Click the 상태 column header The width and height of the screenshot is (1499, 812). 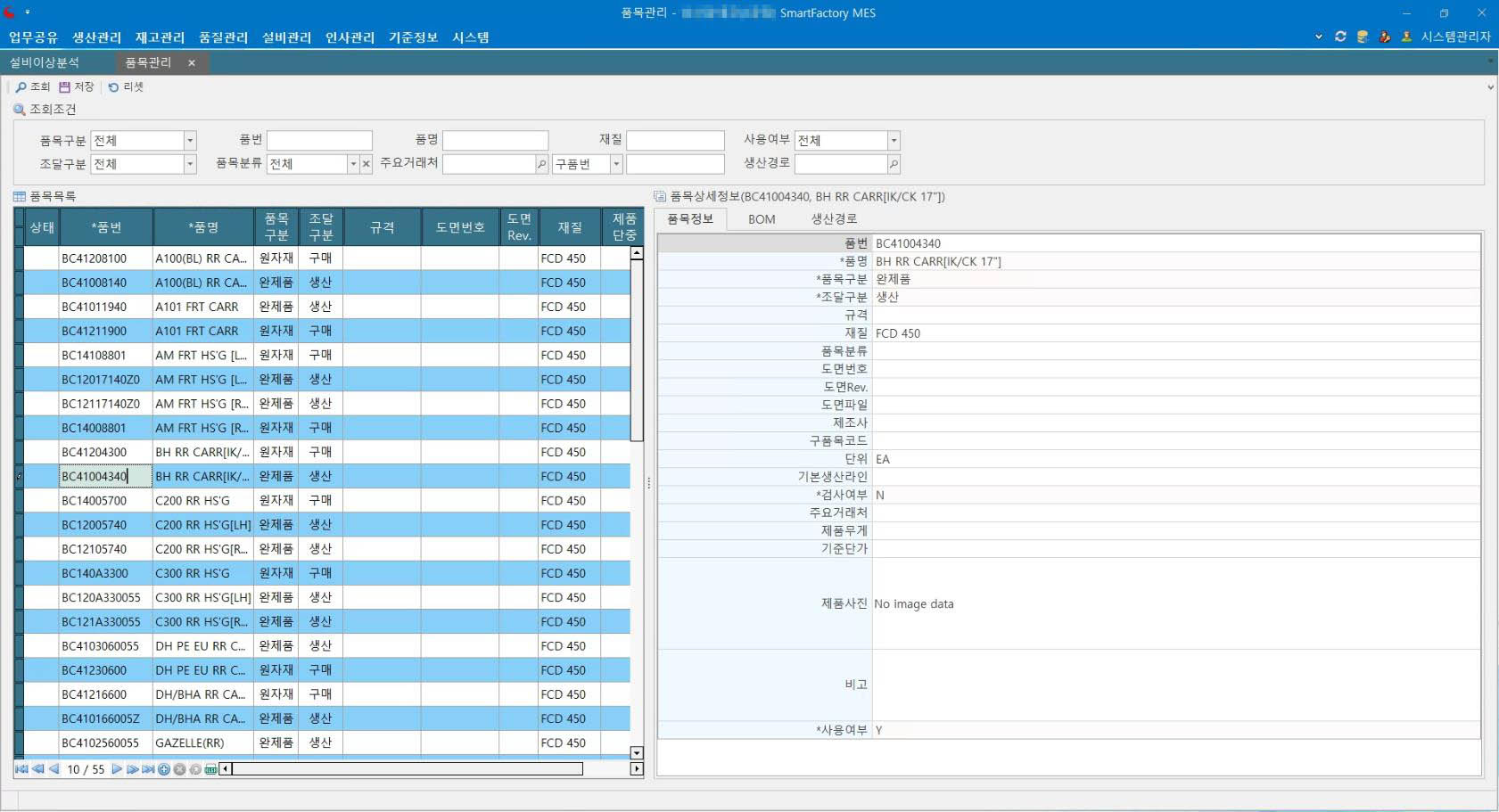click(42, 227)
